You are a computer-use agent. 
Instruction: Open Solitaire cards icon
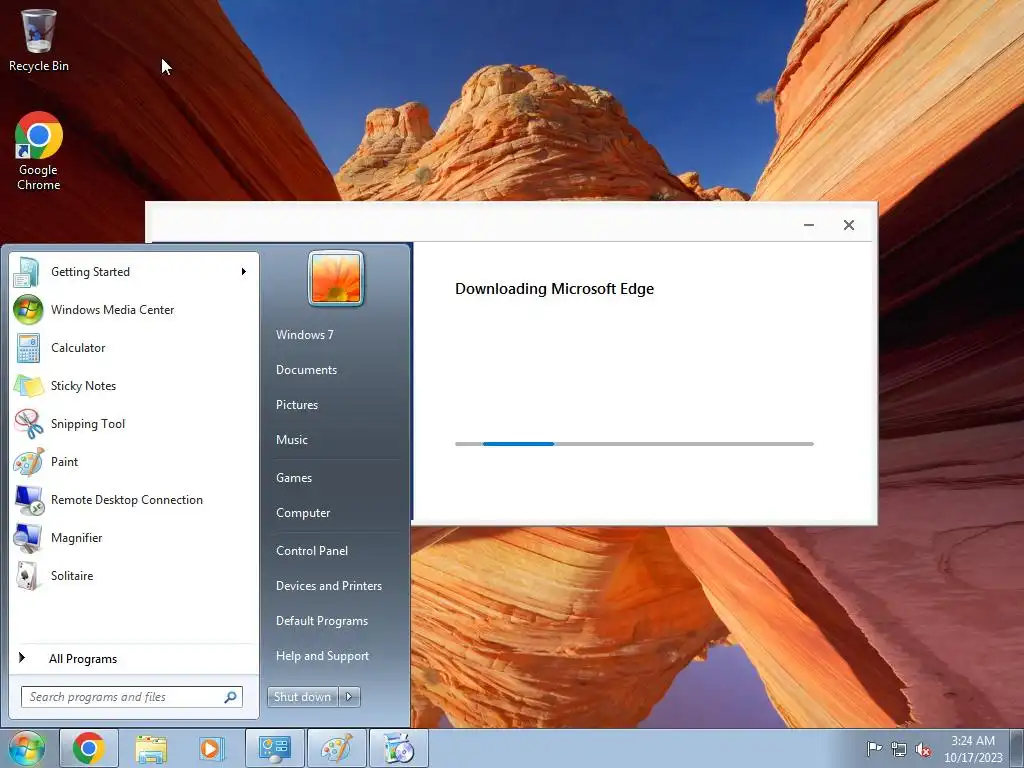click(x=28, y=575)
